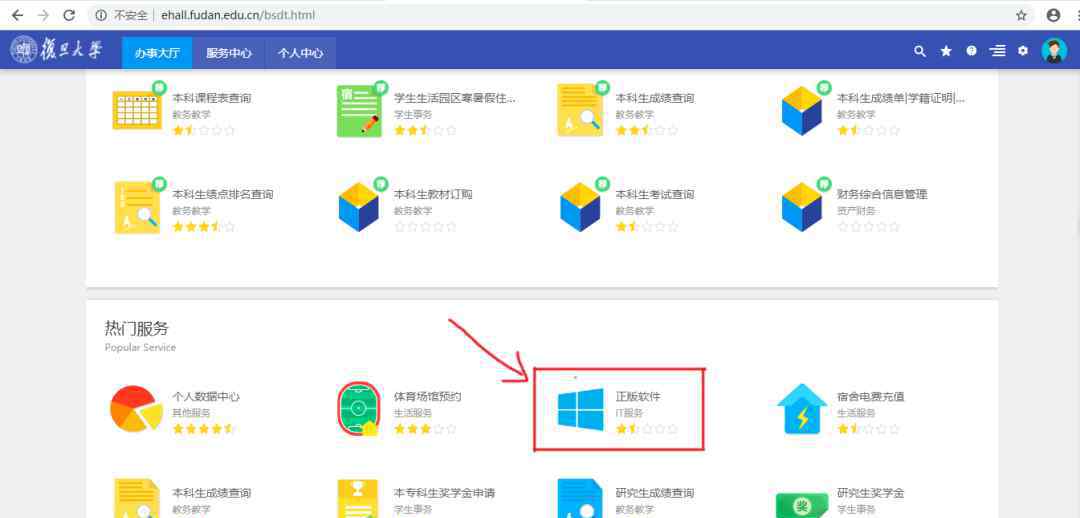1080x518 pixels.
Task: Click the 本科生考试查询 link
Action: point(654,194)
